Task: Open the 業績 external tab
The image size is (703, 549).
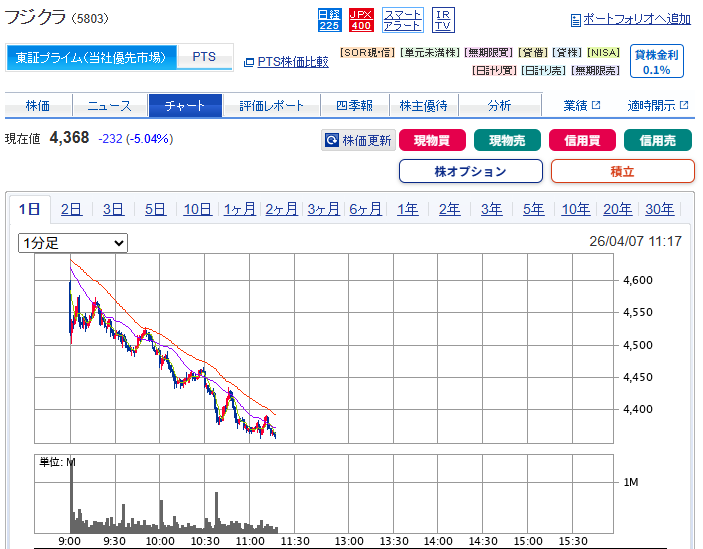Action: tap(581, 106)
